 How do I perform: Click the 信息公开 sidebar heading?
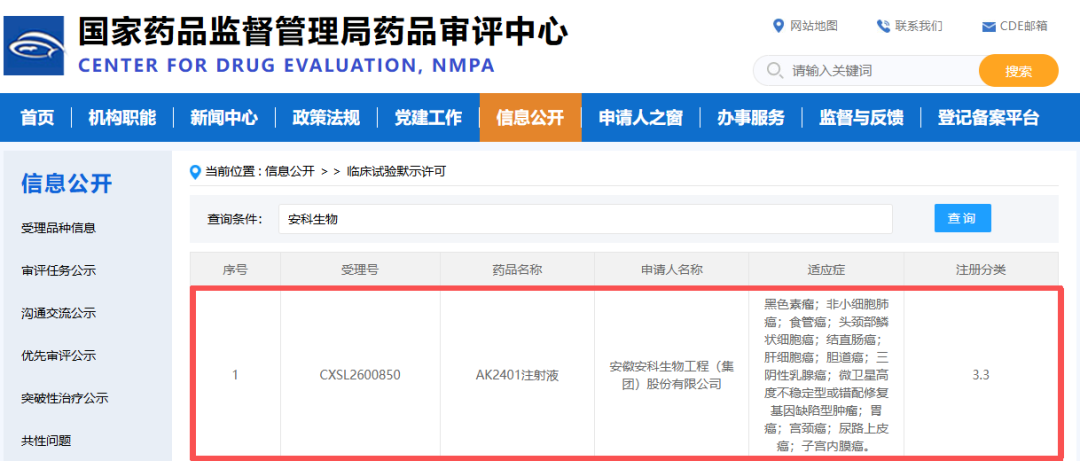click(x=66, y=184)
